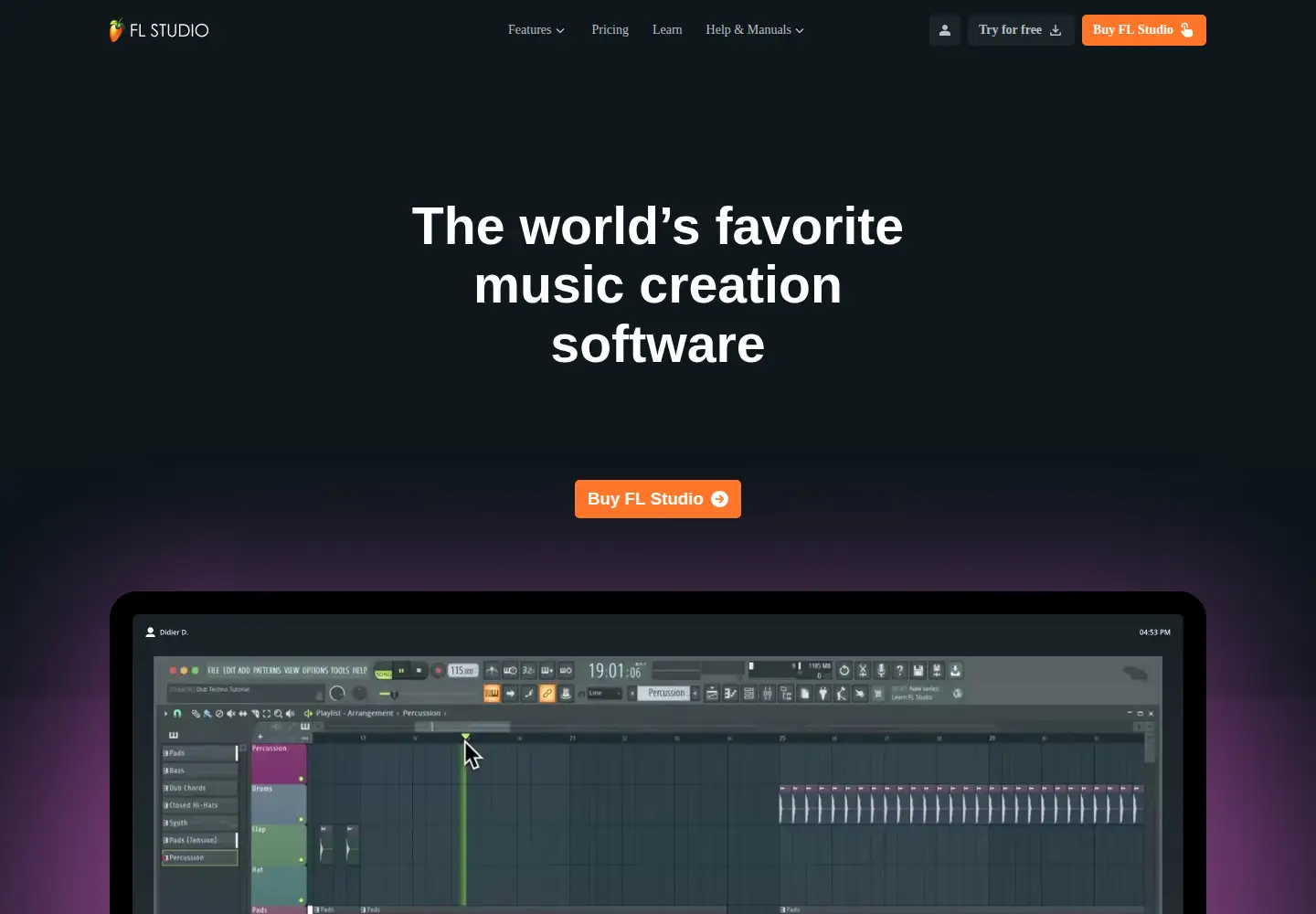Click the save floppy disk icon
This screenshot has height=914, width=1316.
tap(918, 670)
